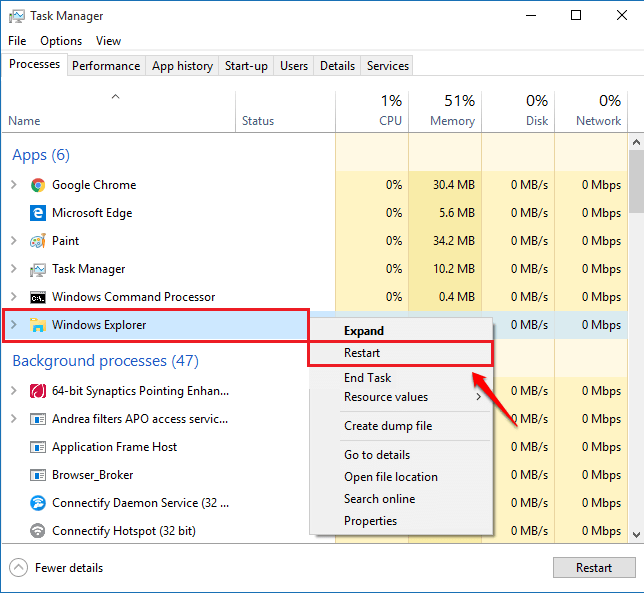
Task: Click the Windows Command Processor icon
Action: point(38,297)
